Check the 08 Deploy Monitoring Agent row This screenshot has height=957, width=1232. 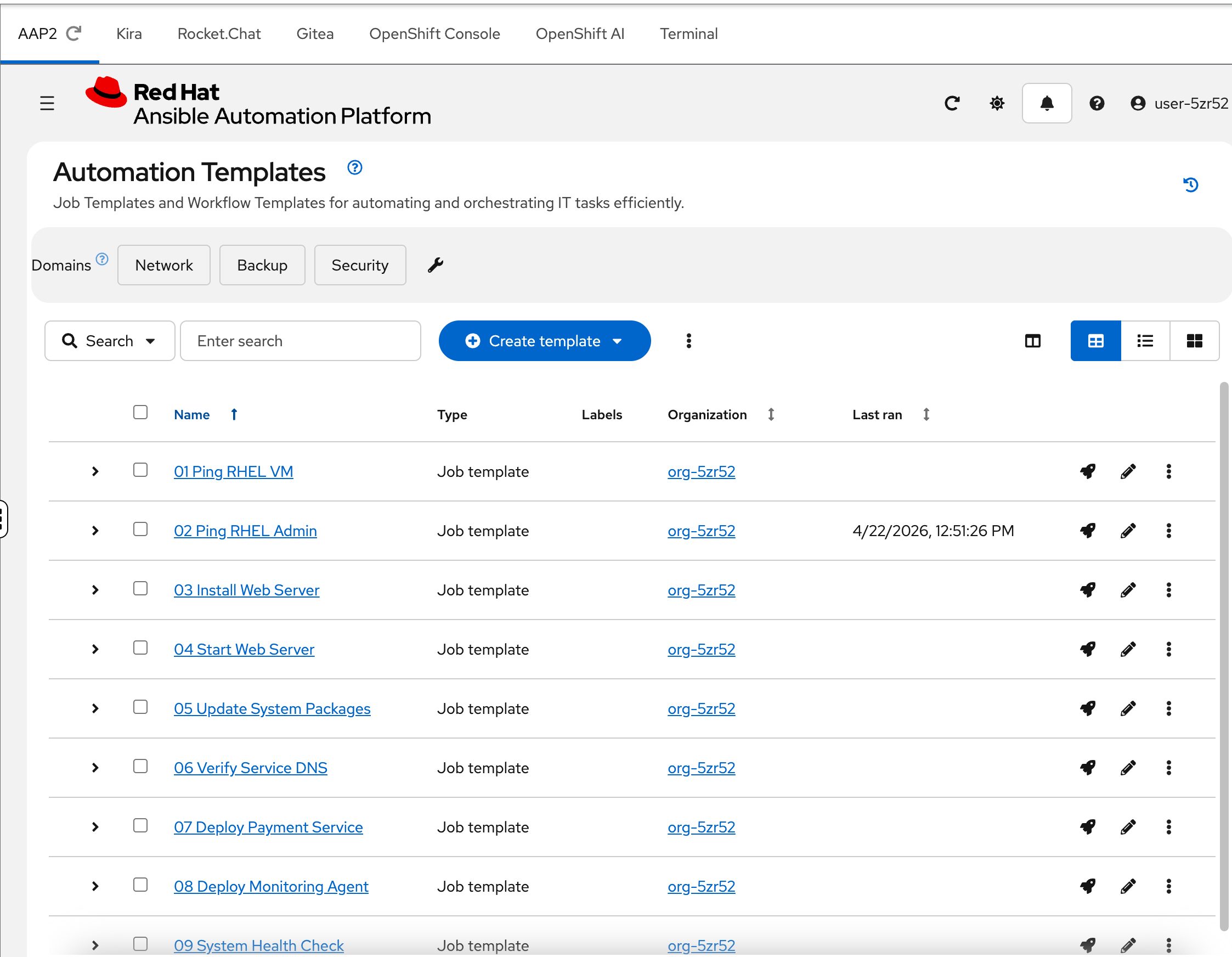click(x=140, y=884)
